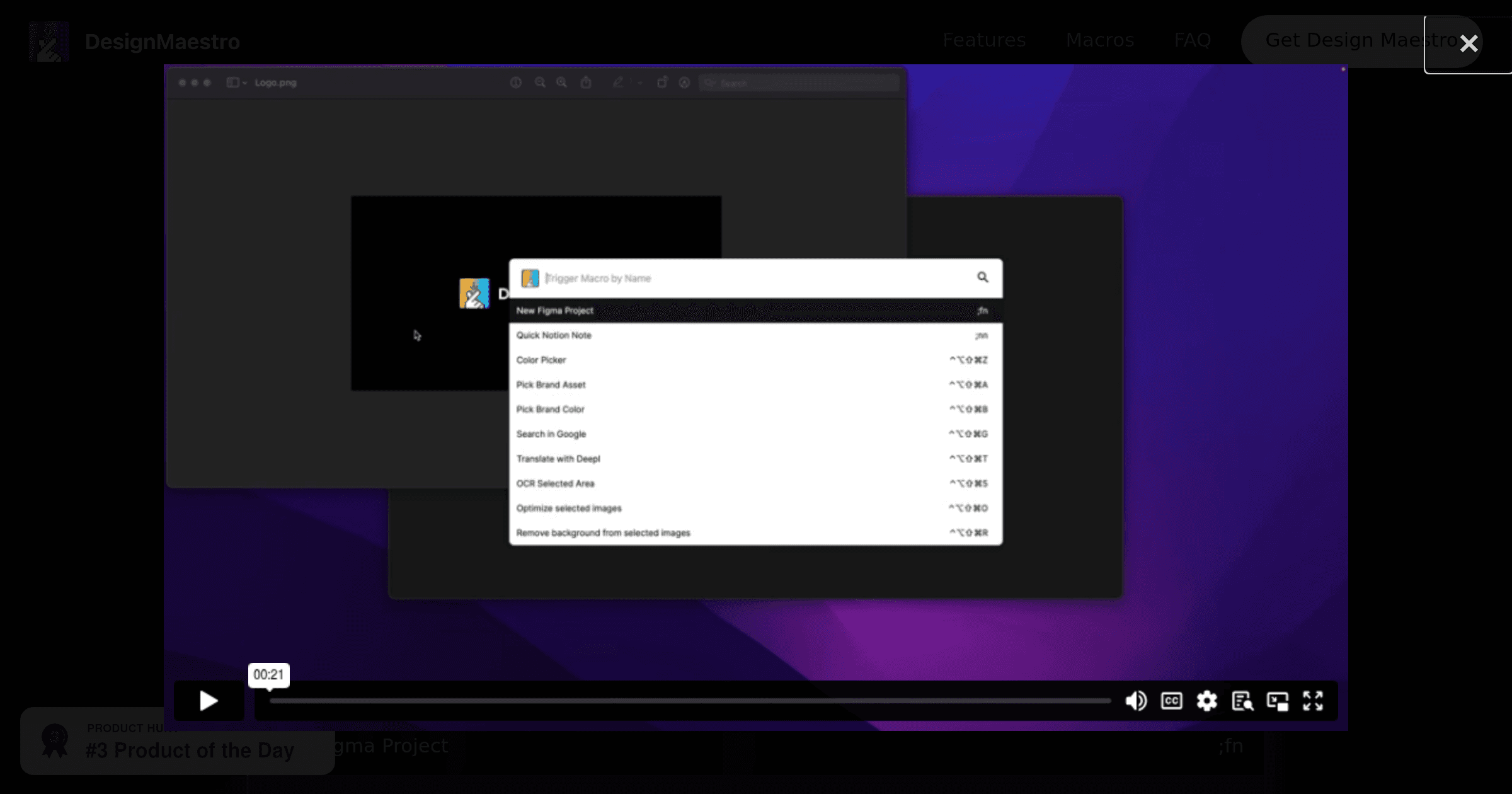
Task: Switch the video to fullscreen
Action: click(x=1313, y=701)
